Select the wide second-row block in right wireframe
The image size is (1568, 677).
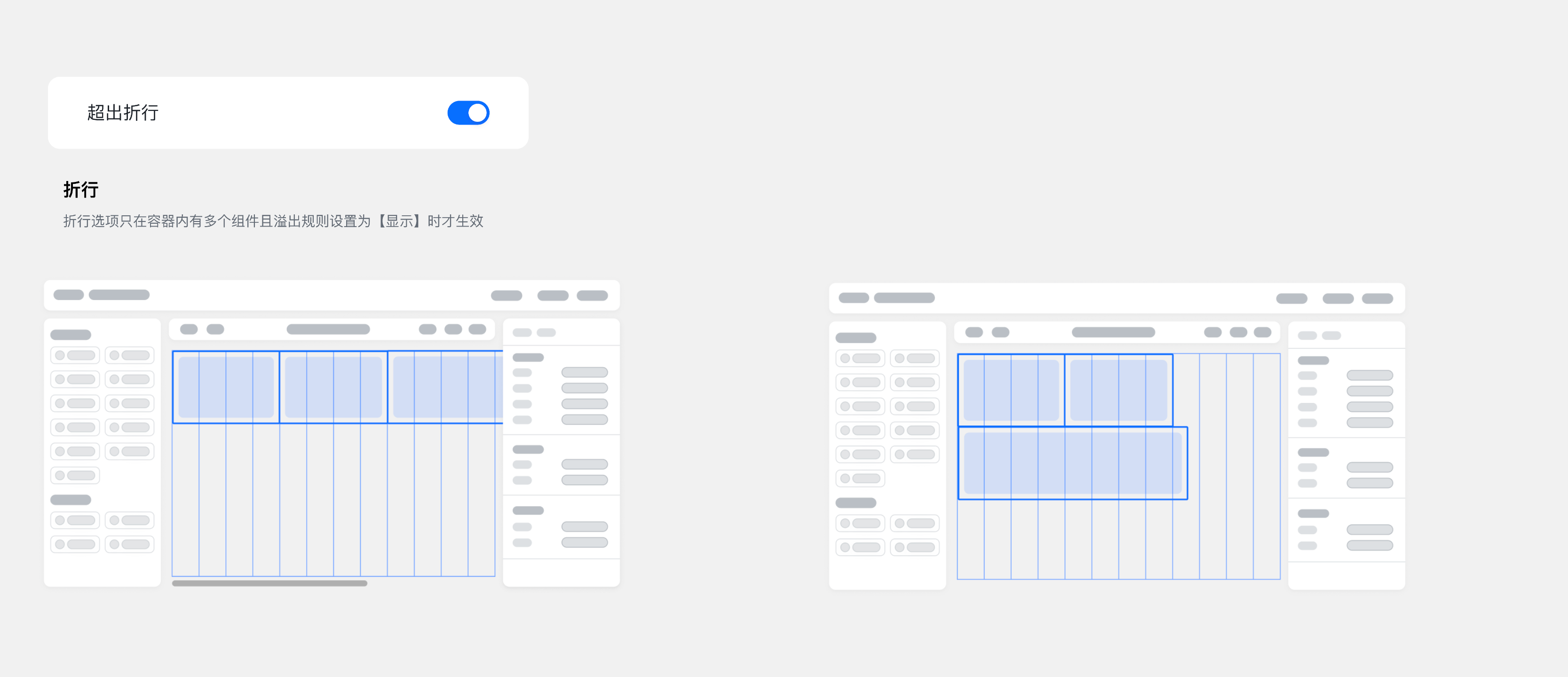click(1072, 463)
